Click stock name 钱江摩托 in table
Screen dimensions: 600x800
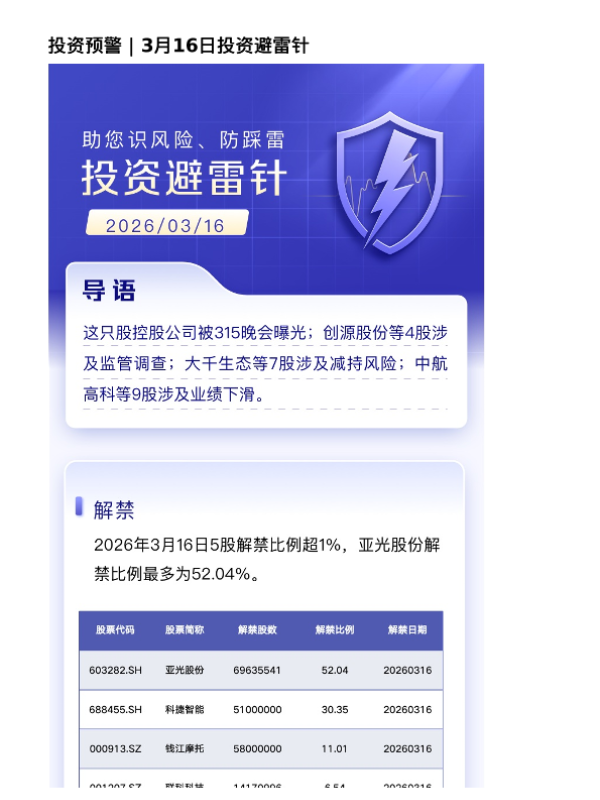click(x=185, y=748)
